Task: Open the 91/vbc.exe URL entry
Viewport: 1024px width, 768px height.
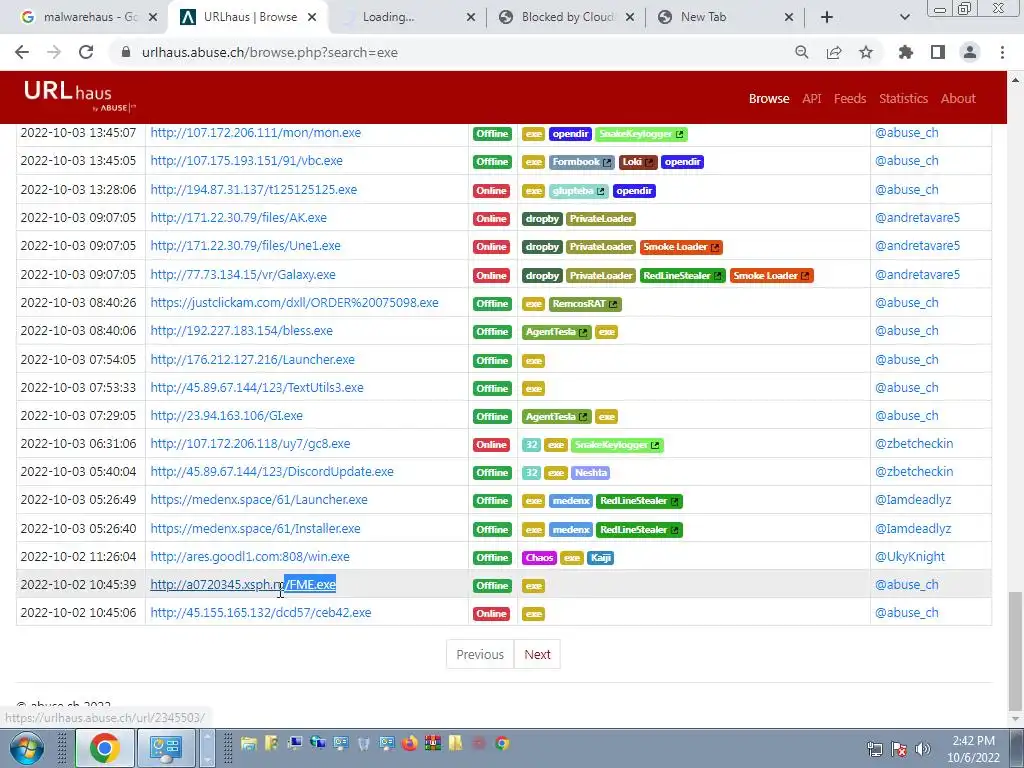Action: coord(246,161)
